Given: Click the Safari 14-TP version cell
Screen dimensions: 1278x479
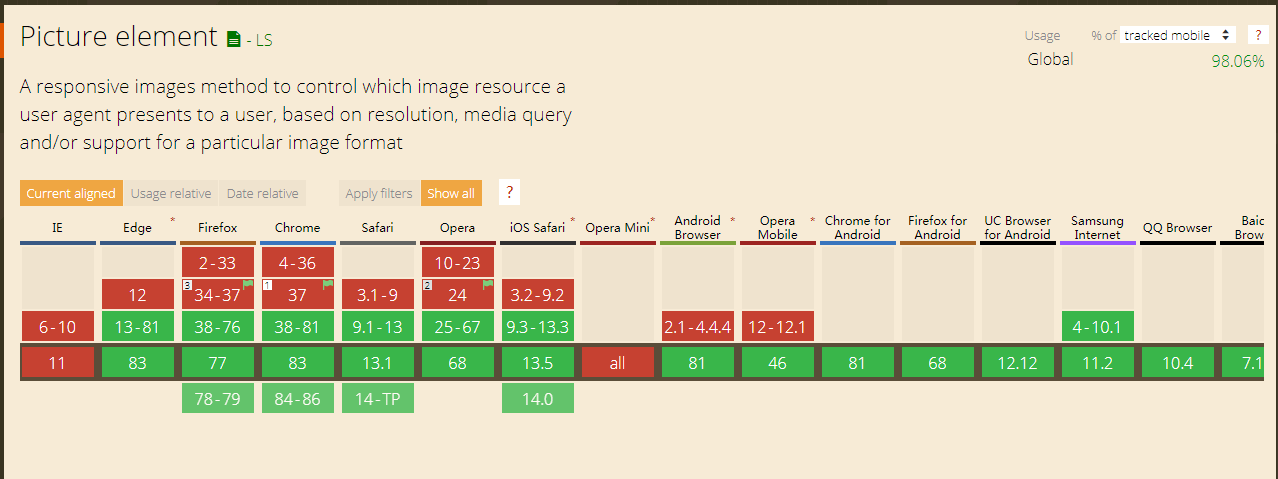Looking at the screenshot, I should click(377, 399).
